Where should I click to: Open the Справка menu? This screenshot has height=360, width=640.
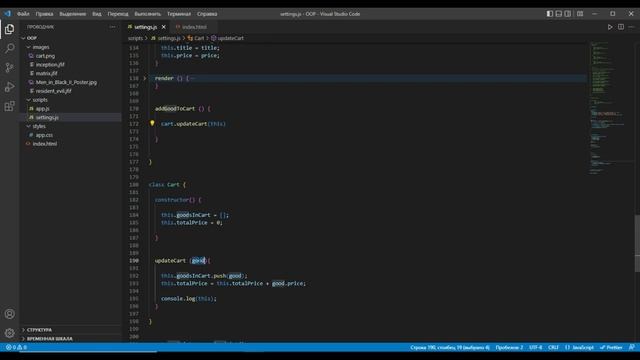(207, 14)
